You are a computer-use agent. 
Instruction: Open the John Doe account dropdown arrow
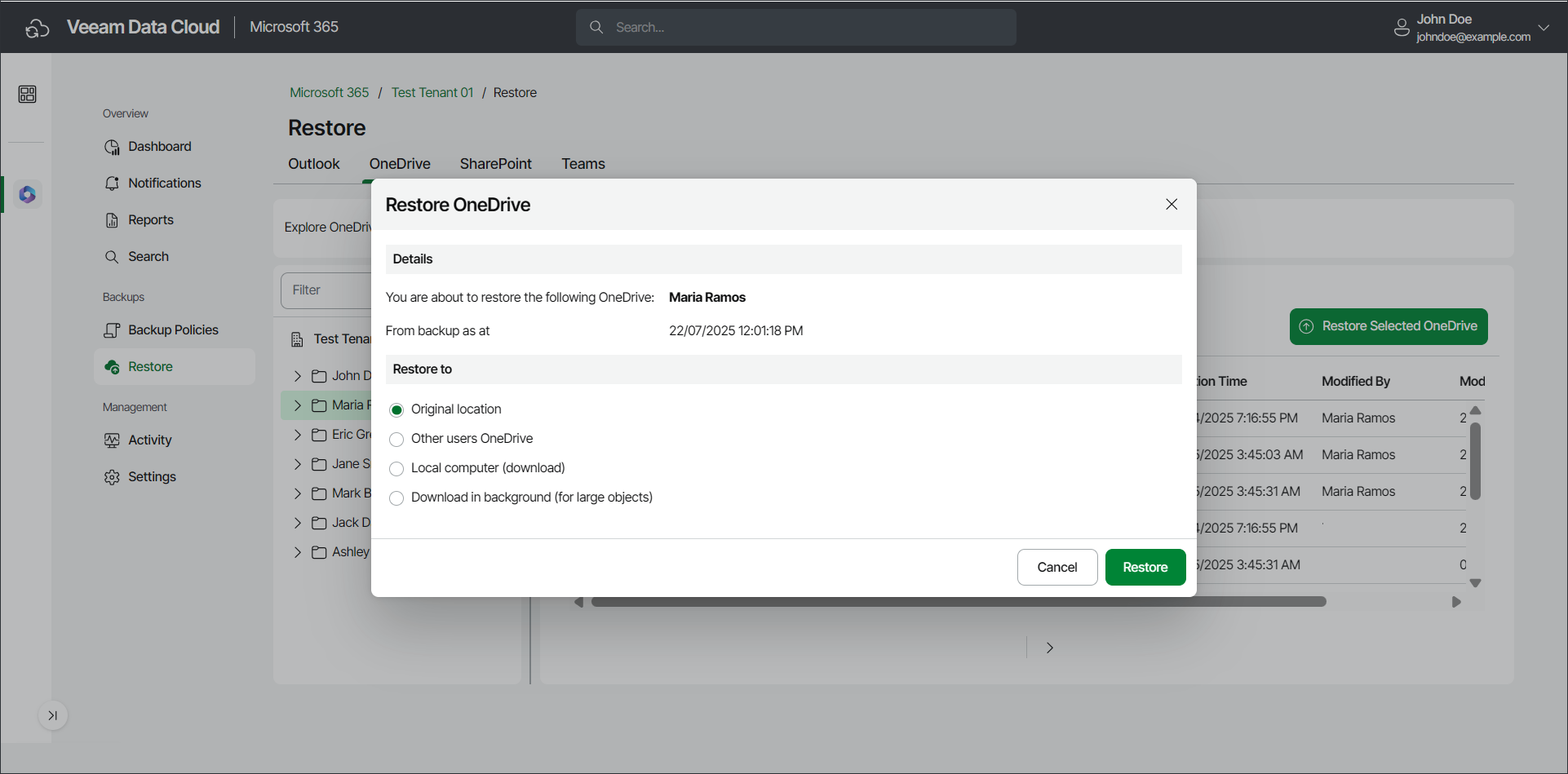tap(1544, 27)
